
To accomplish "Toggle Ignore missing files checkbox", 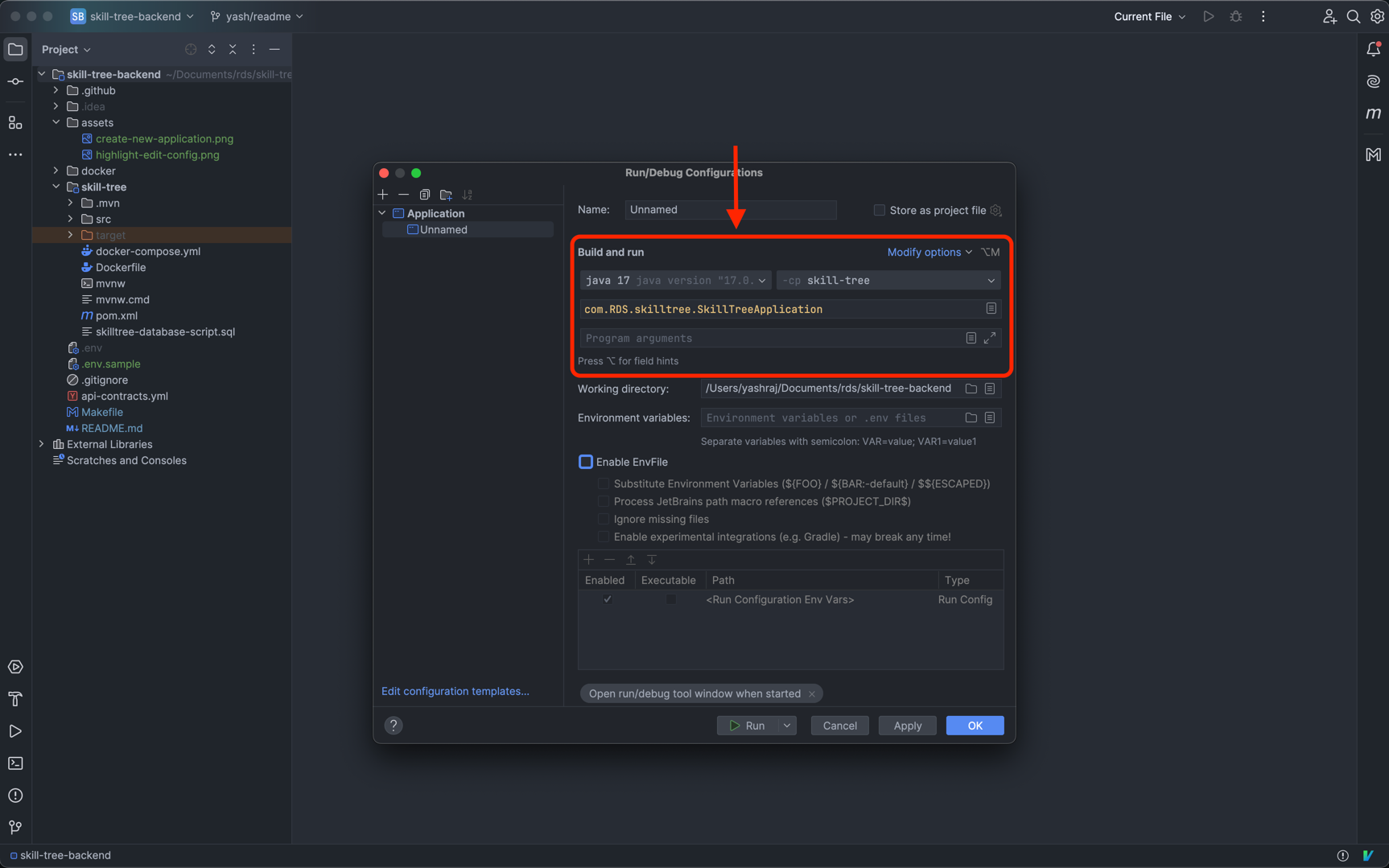I will click(x=604, y=519).
